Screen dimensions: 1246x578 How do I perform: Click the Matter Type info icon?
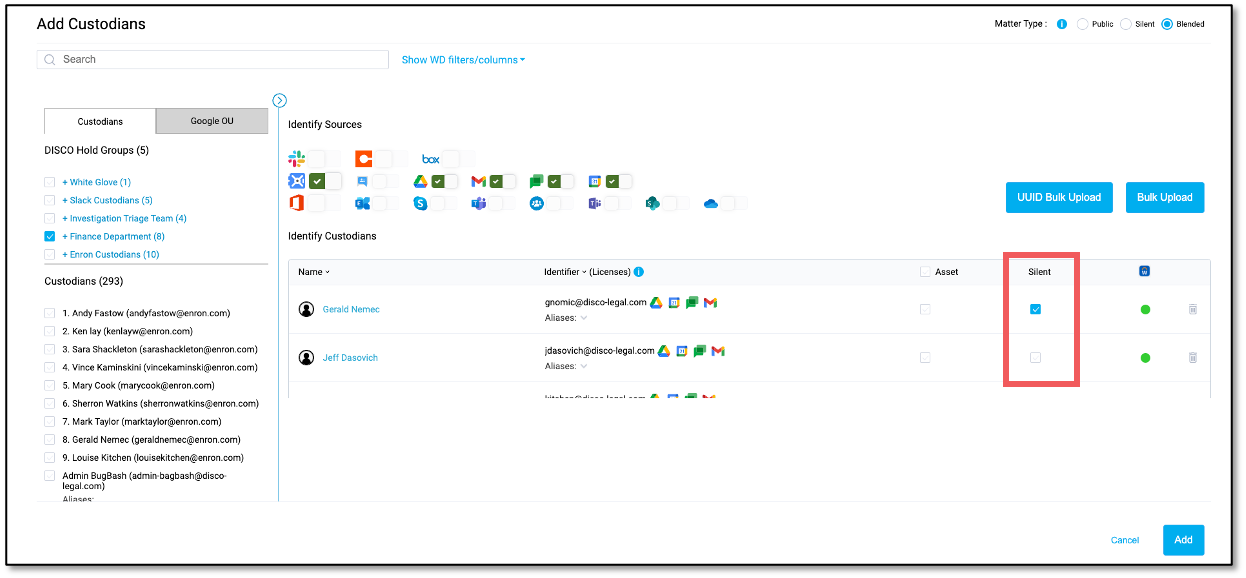coord(1062,24)
